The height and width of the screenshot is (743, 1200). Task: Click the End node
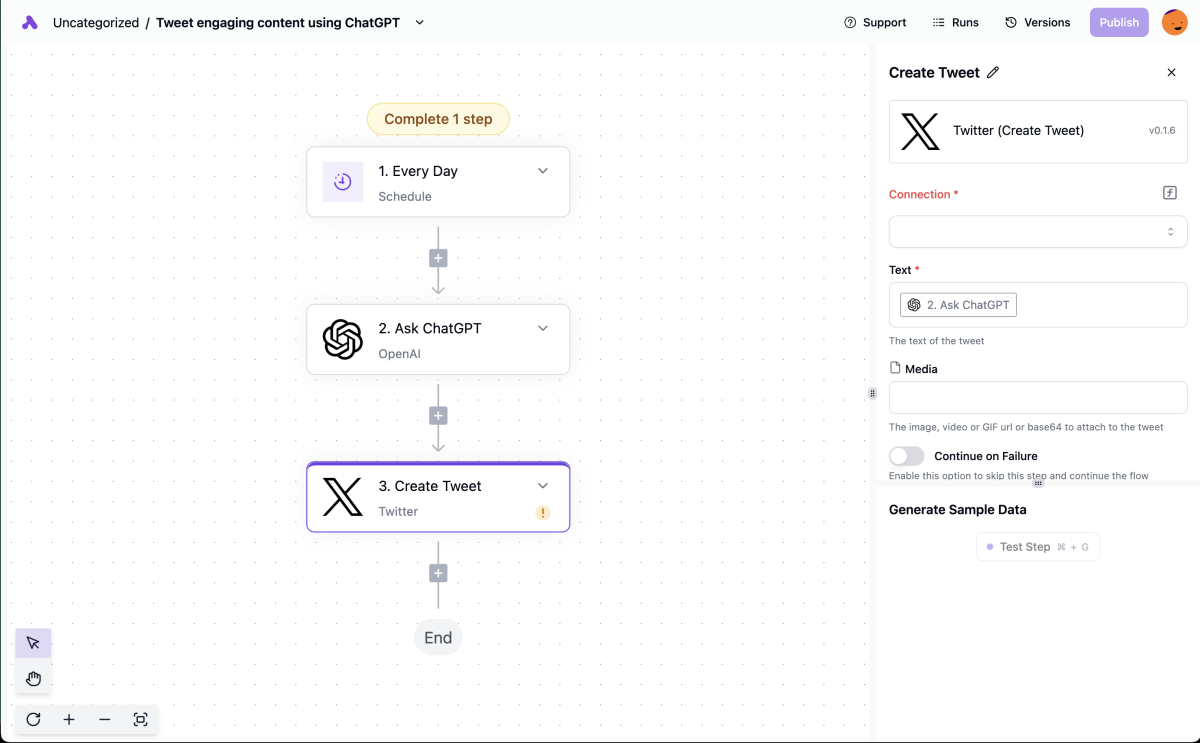click(x=438, y=638)
